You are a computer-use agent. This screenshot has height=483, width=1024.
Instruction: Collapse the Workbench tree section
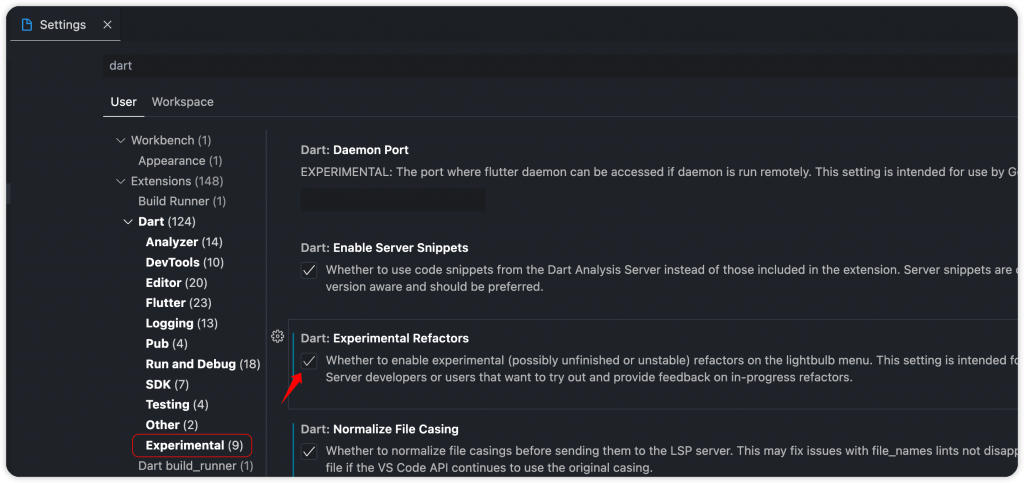pyautogui.click(x=120, y=140)
